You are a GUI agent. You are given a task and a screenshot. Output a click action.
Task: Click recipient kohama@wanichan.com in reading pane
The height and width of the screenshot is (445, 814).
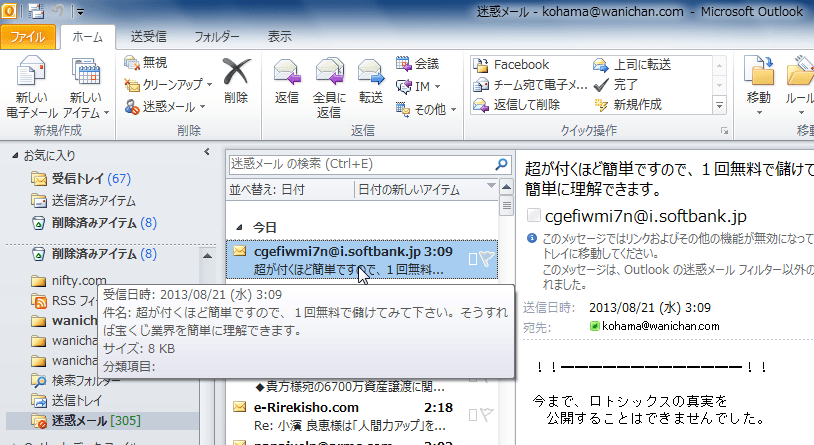tap(660, 326)
